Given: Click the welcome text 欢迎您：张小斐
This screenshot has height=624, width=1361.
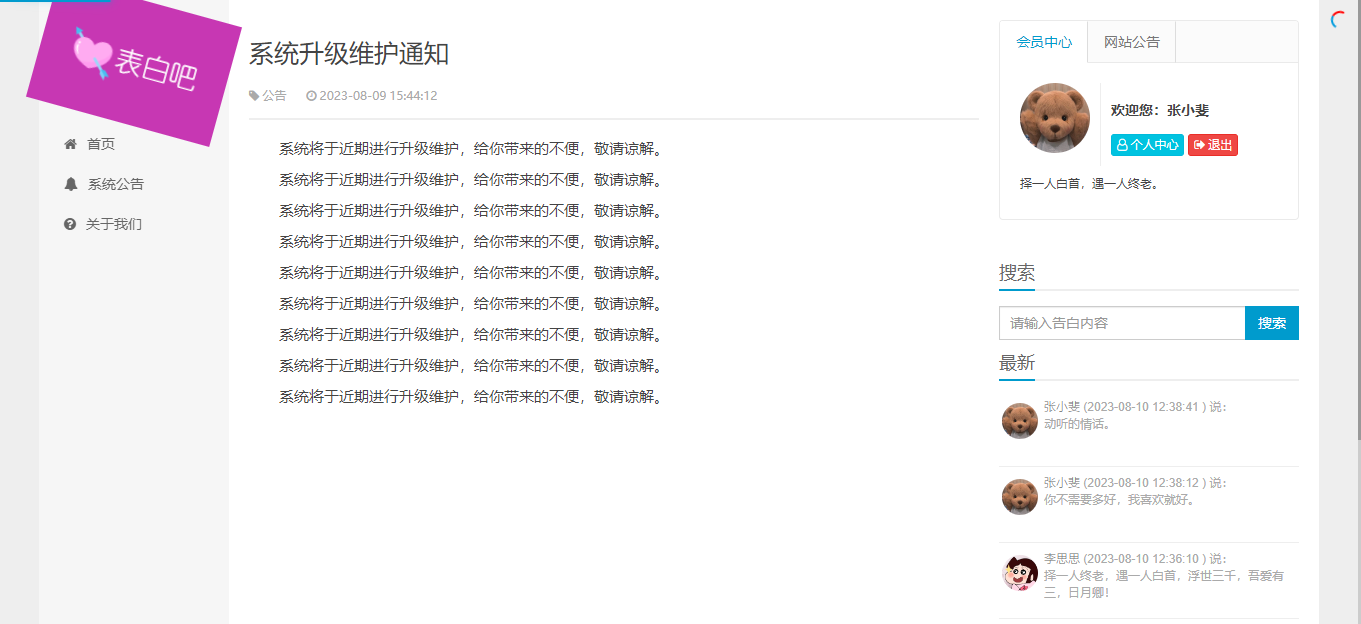Looking at the screenshot, I should point(1160,111).
